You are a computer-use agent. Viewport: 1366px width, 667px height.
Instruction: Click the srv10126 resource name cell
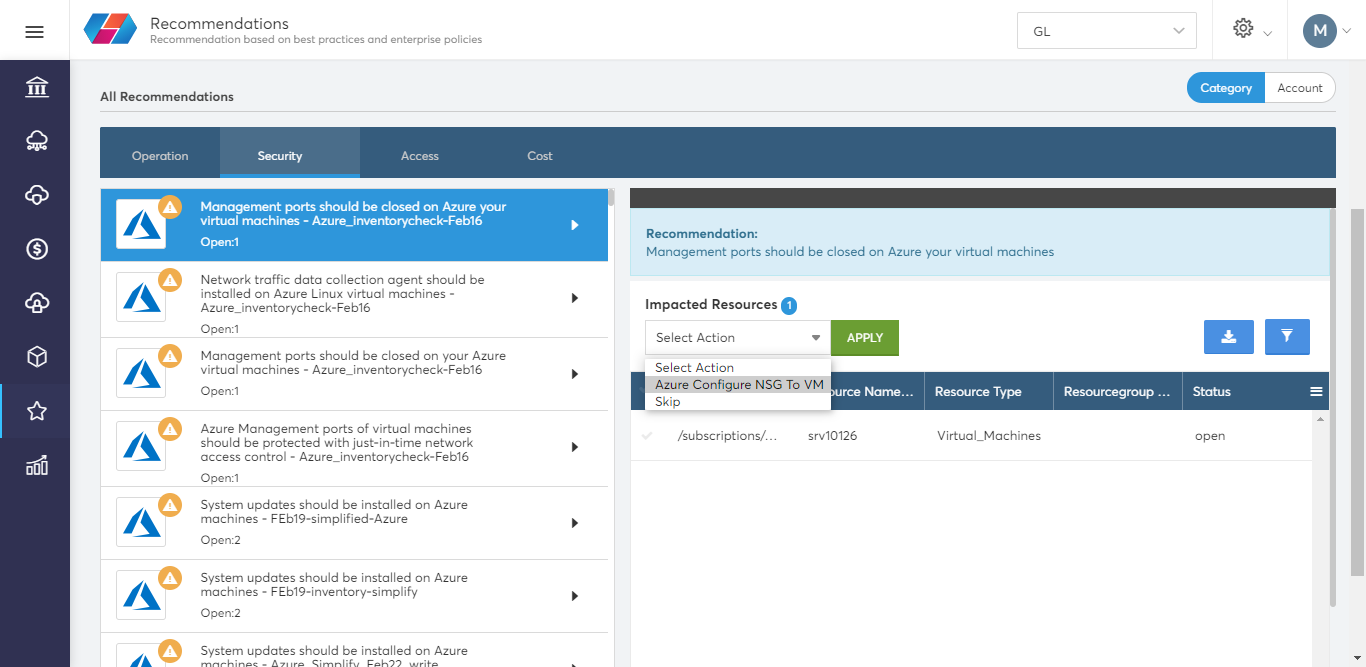coord(832,436)
